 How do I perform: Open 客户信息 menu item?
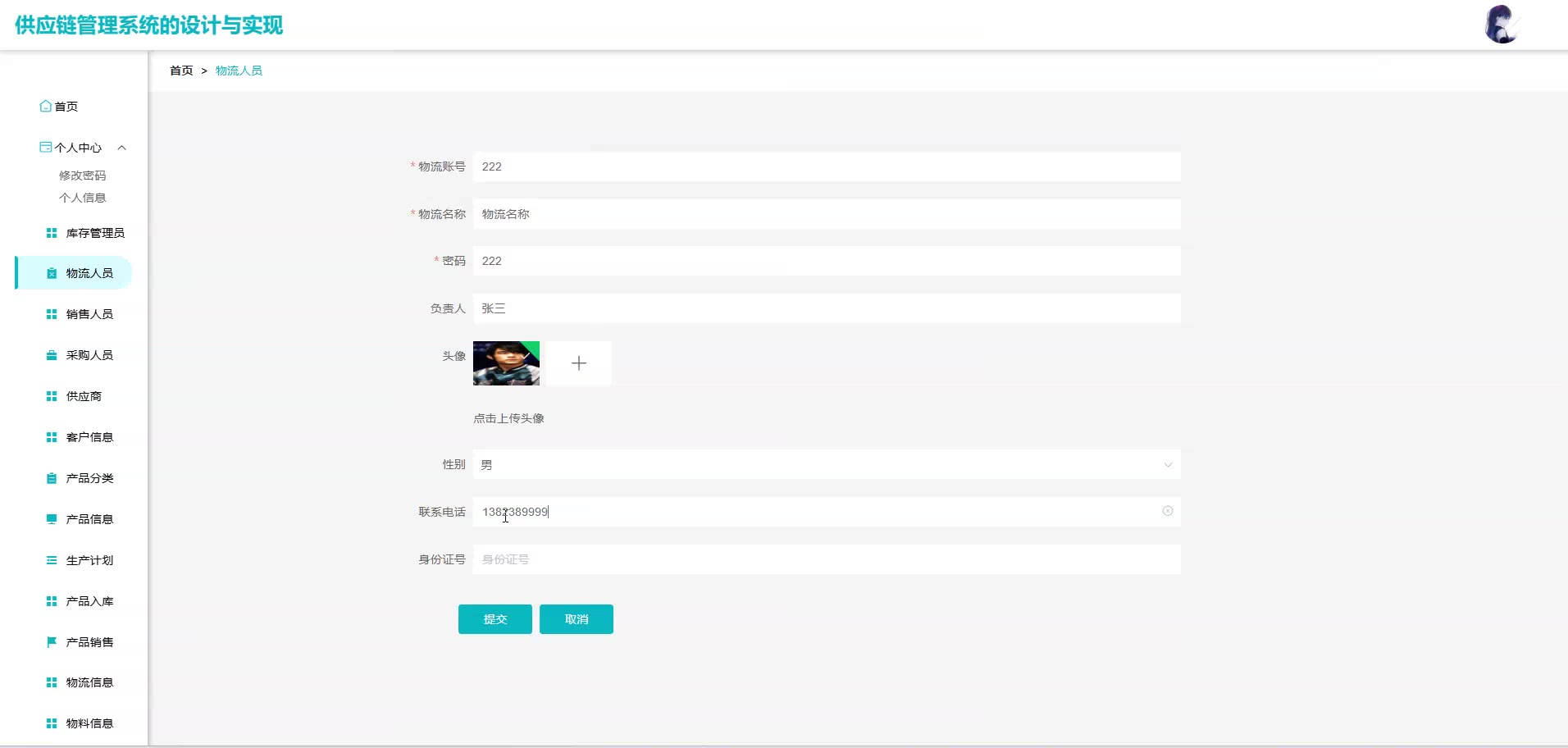click(89, 437)
